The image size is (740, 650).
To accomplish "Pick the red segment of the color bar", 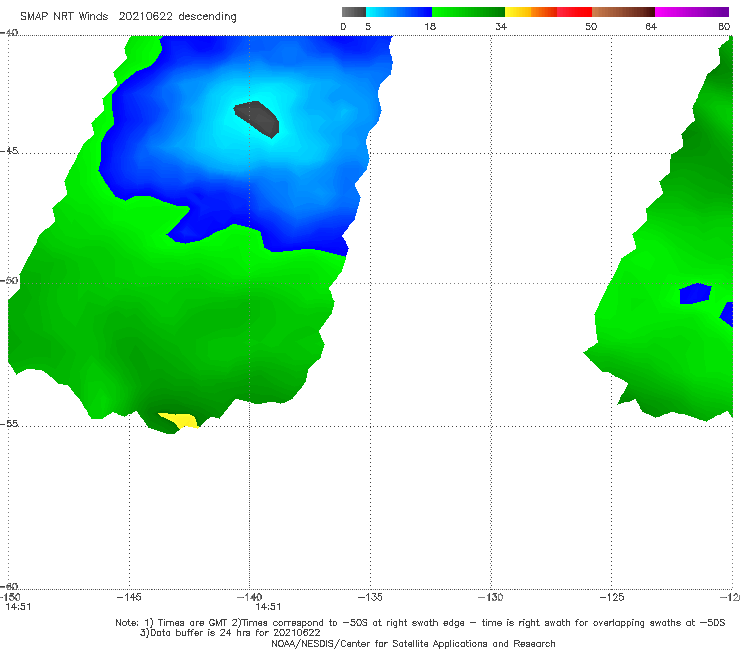I will pos(574,12).
